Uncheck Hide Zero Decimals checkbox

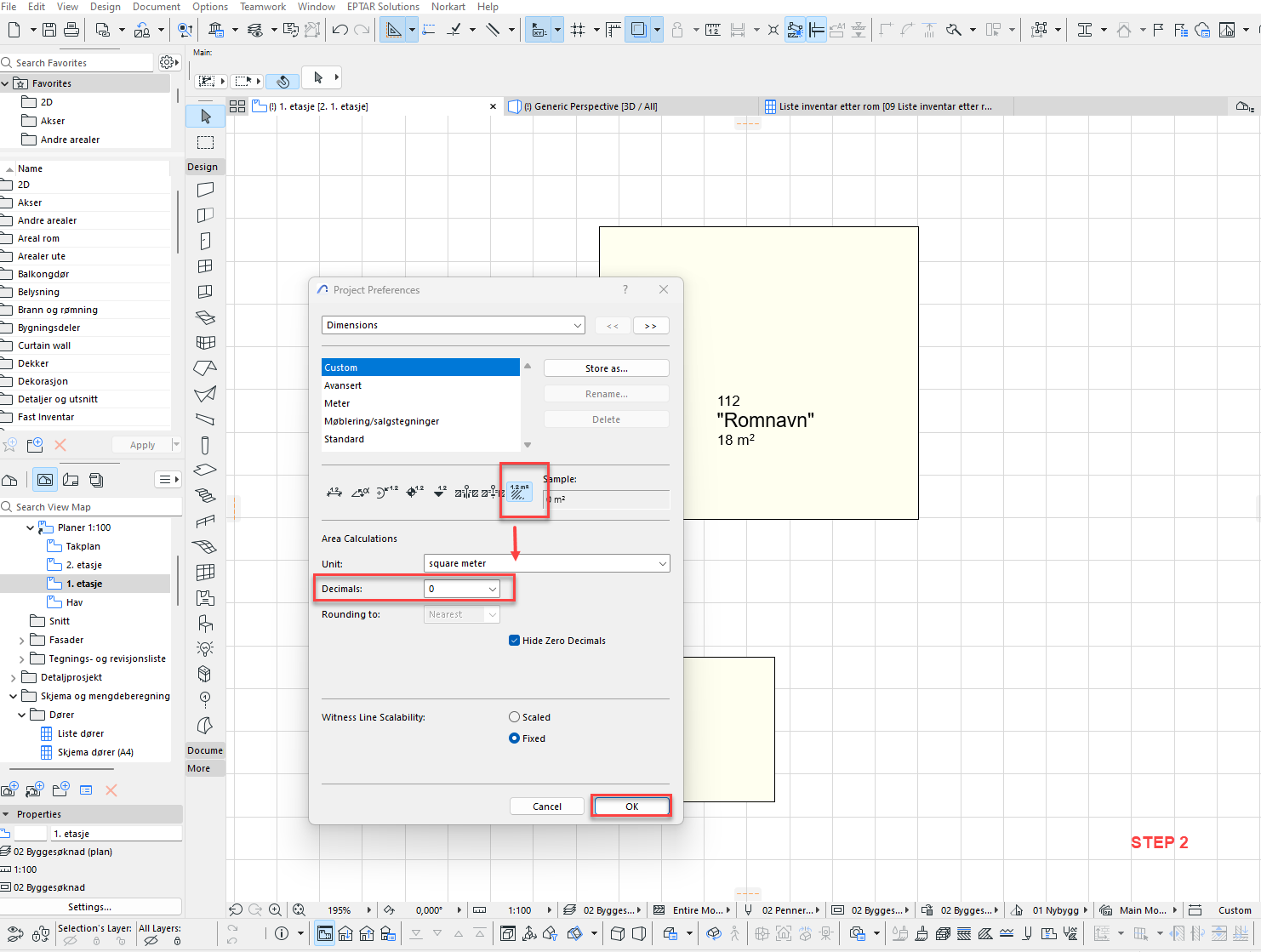[514, 641]
